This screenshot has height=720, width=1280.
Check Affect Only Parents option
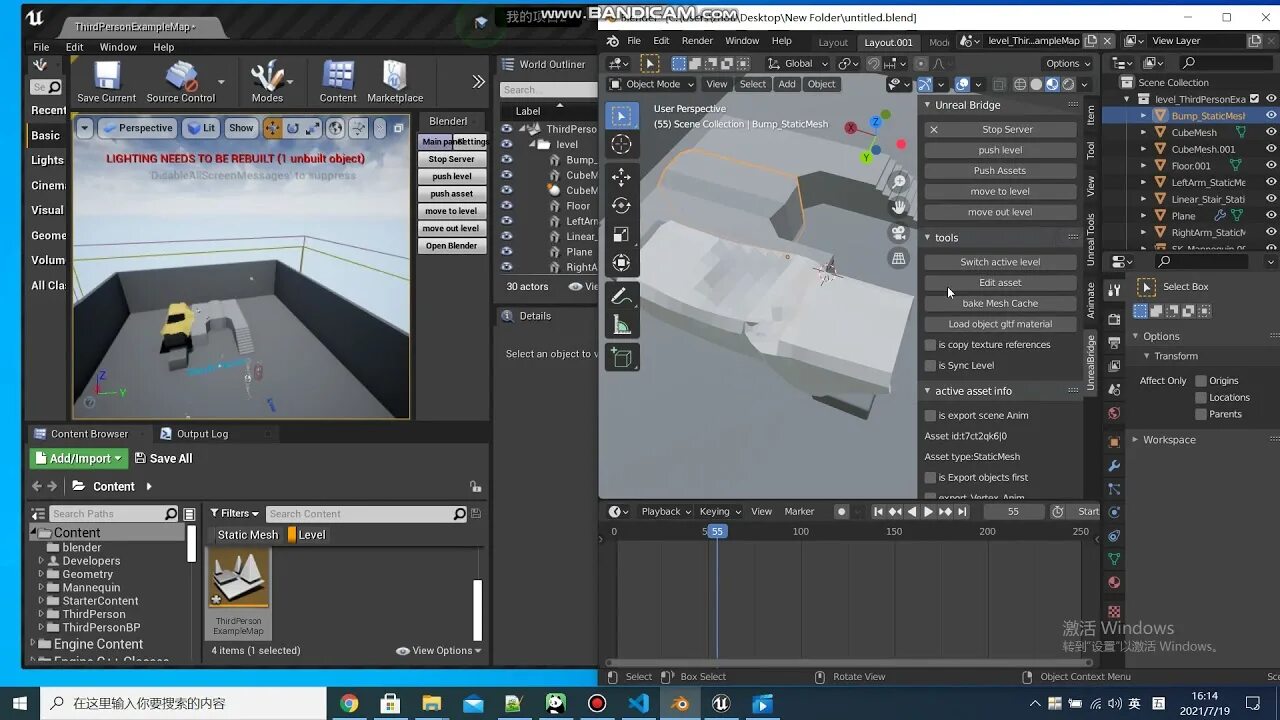coord(1201,415)
